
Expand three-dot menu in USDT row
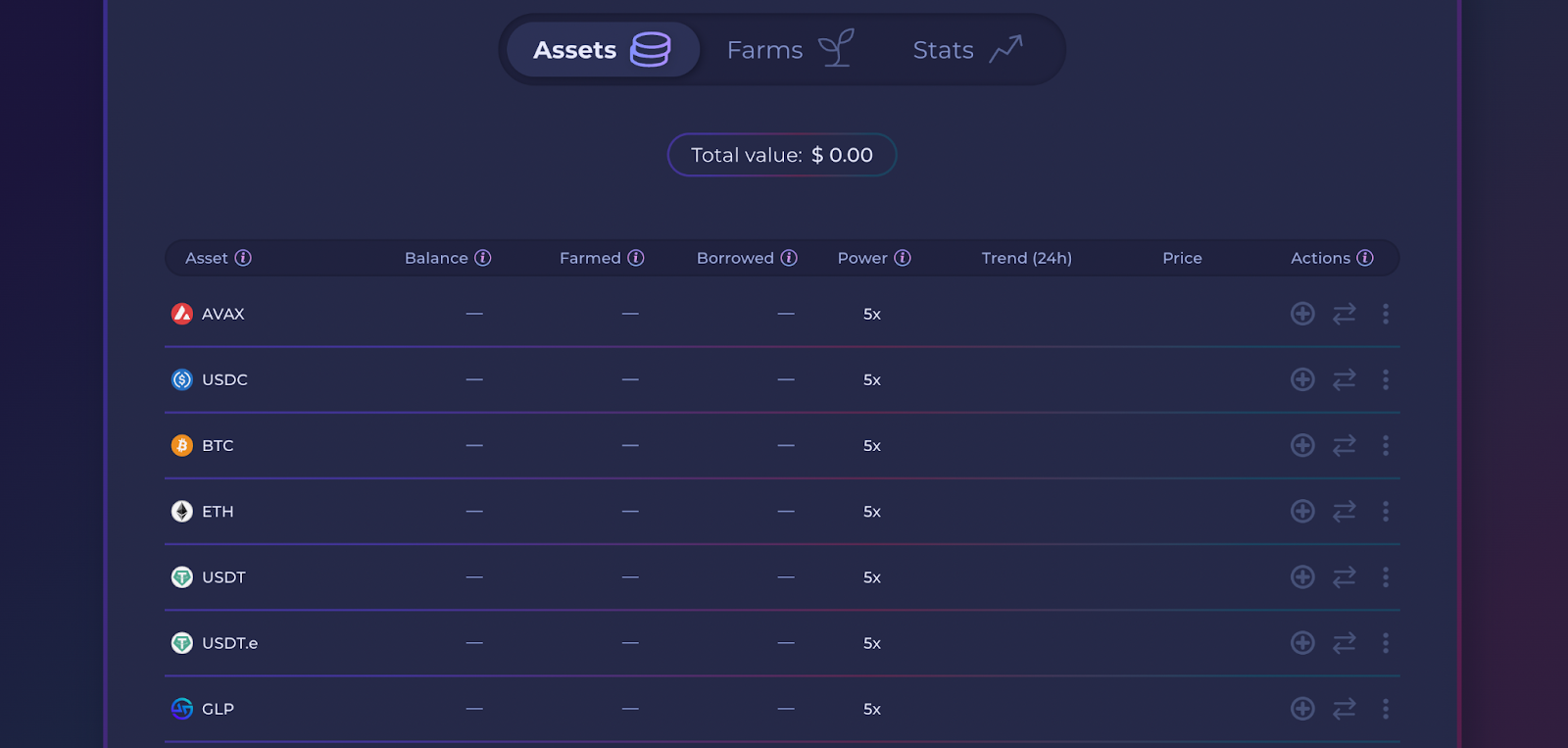(x=1386, y=577)
